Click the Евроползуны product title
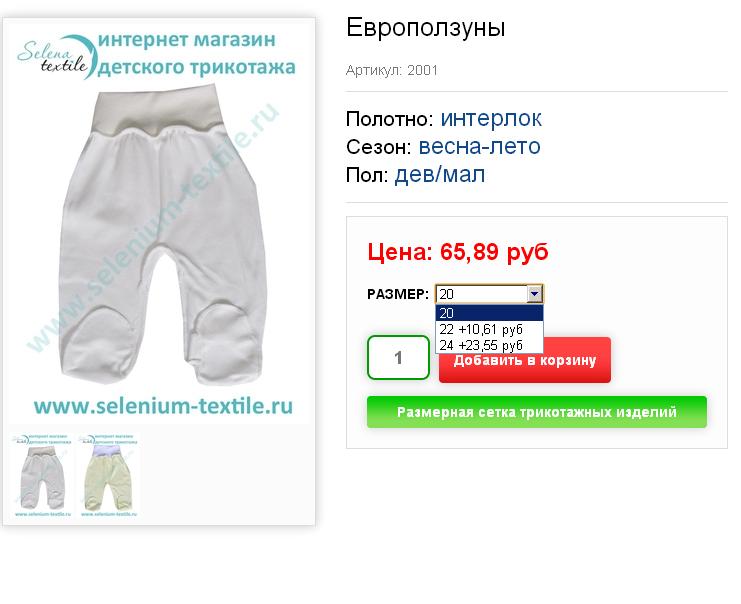Viewport: 741px width, 604px height. pyautogui.click(x=426, y=27)
